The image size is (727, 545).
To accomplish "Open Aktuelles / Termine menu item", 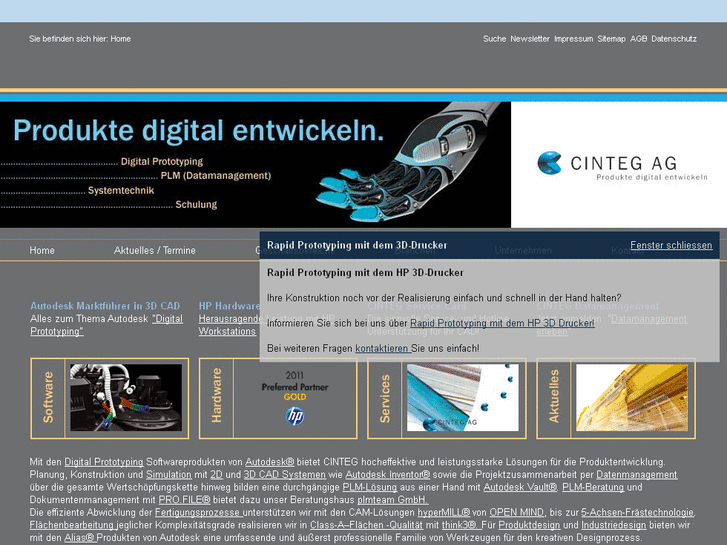I will pos(154,250).
